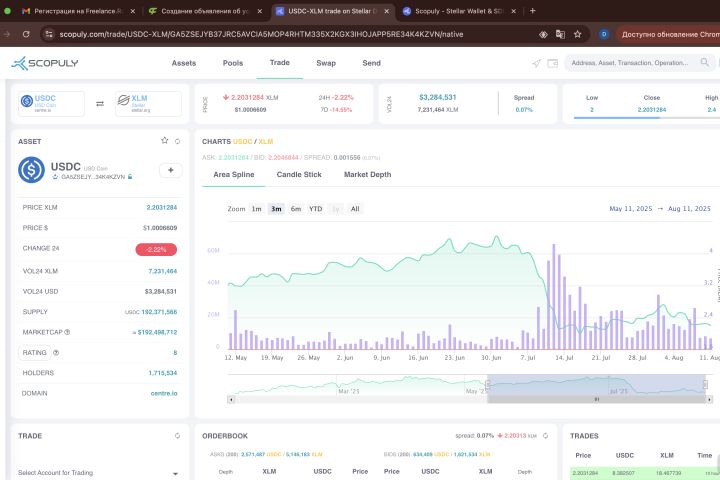This screenshot has height=480, width=720.
Task: Click the GA5ZSEJY...34K4KZVN issuer address
Action: coord(93,177)
